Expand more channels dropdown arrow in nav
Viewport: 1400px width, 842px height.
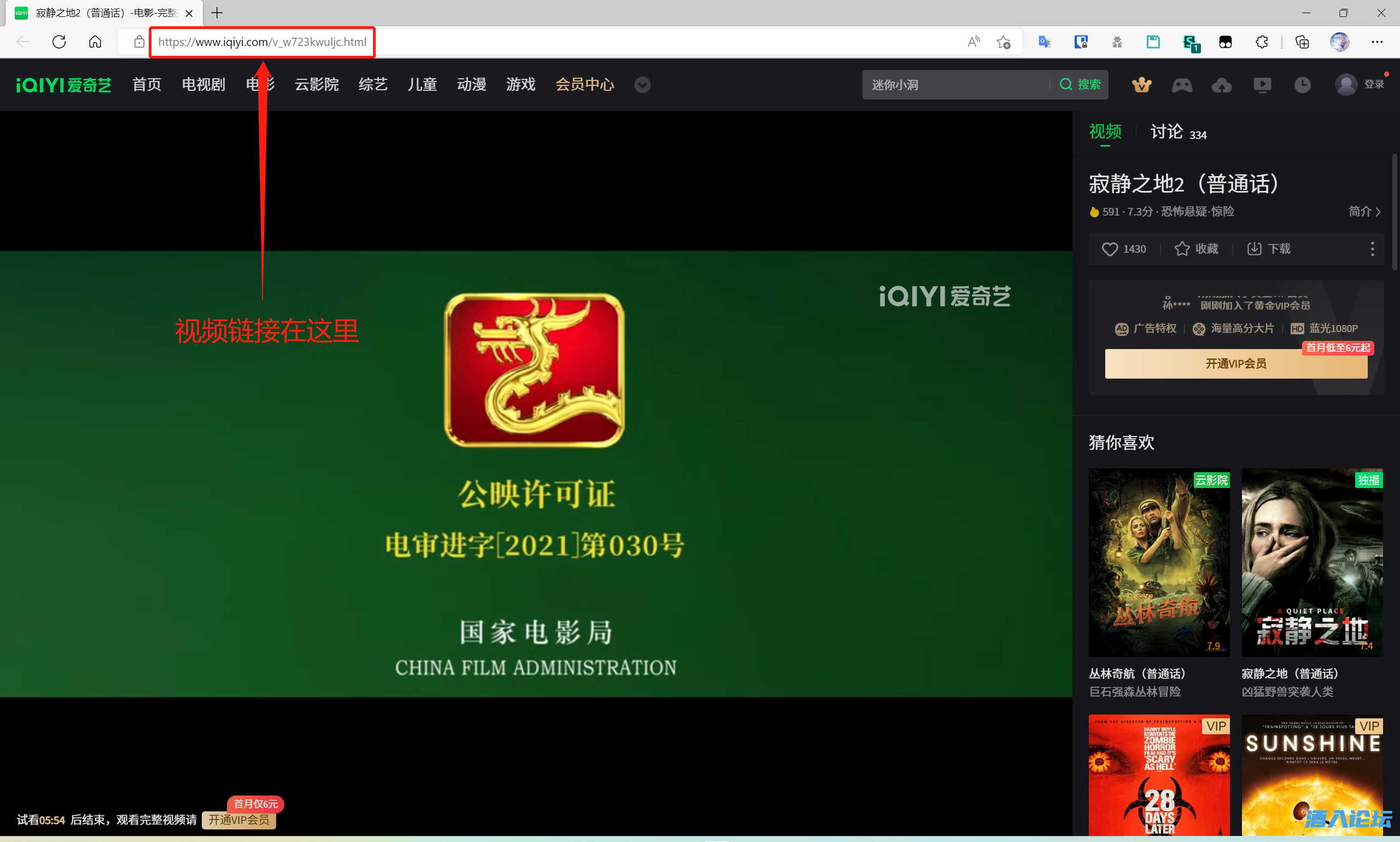pos(642,85)
